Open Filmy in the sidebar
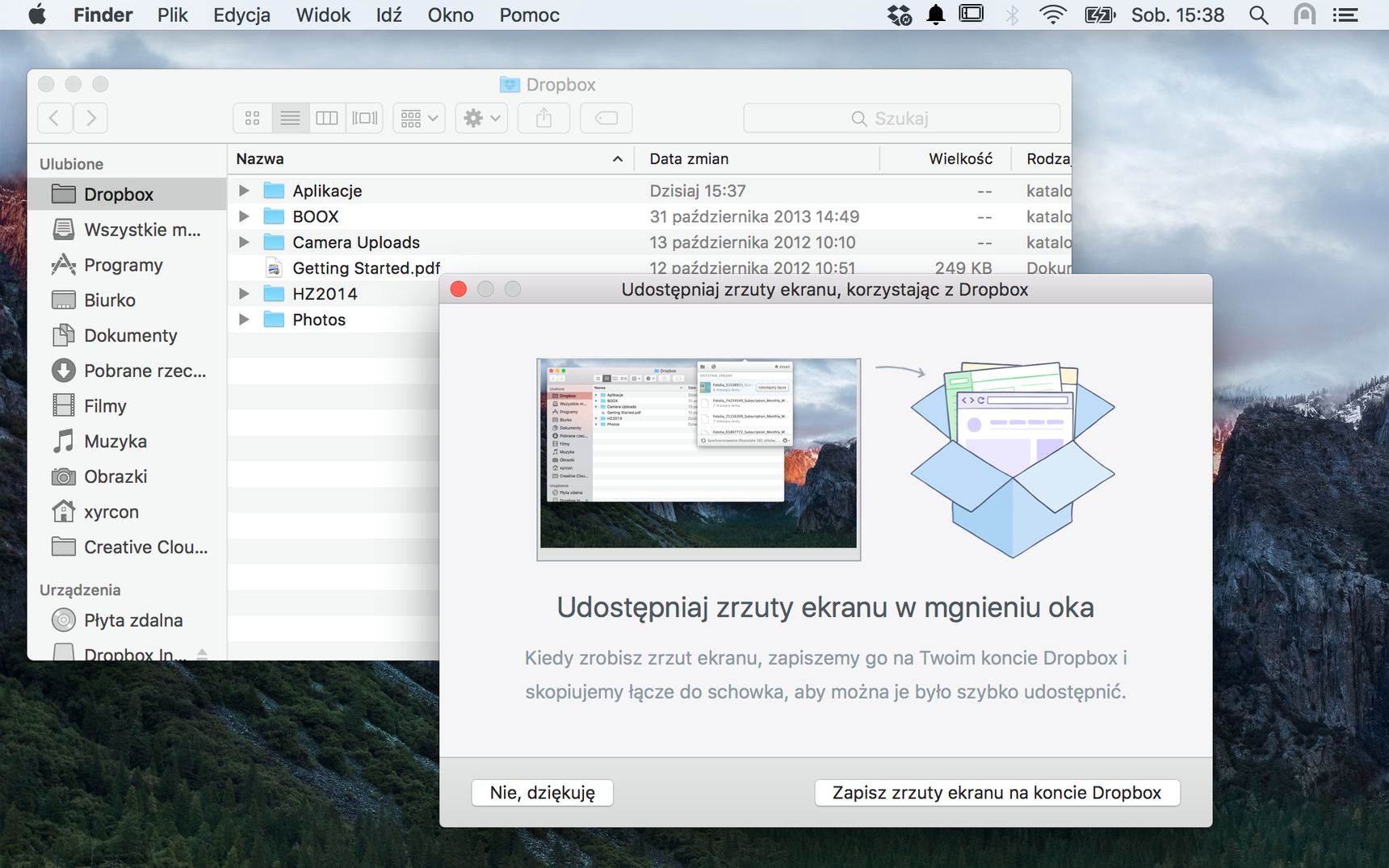The height and width of the screenshot is (868, 1389). [x=127, y=406]
